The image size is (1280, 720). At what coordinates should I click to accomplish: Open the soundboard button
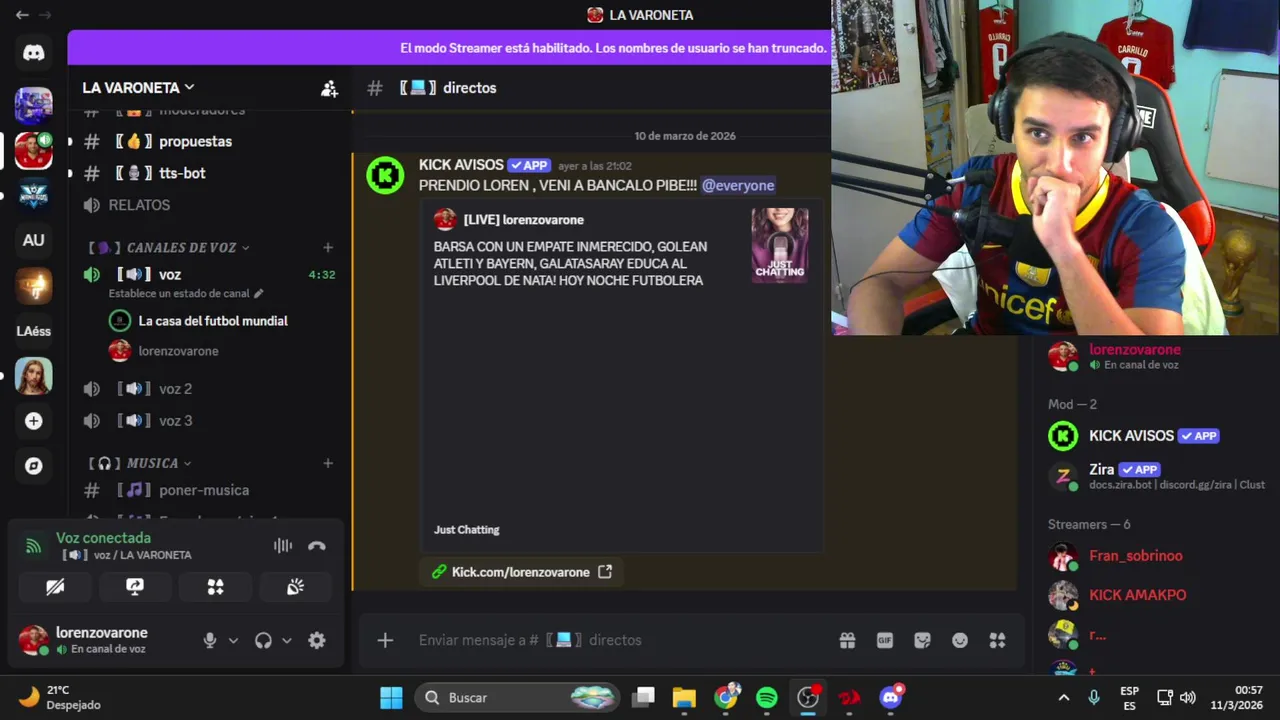point(295,587)
